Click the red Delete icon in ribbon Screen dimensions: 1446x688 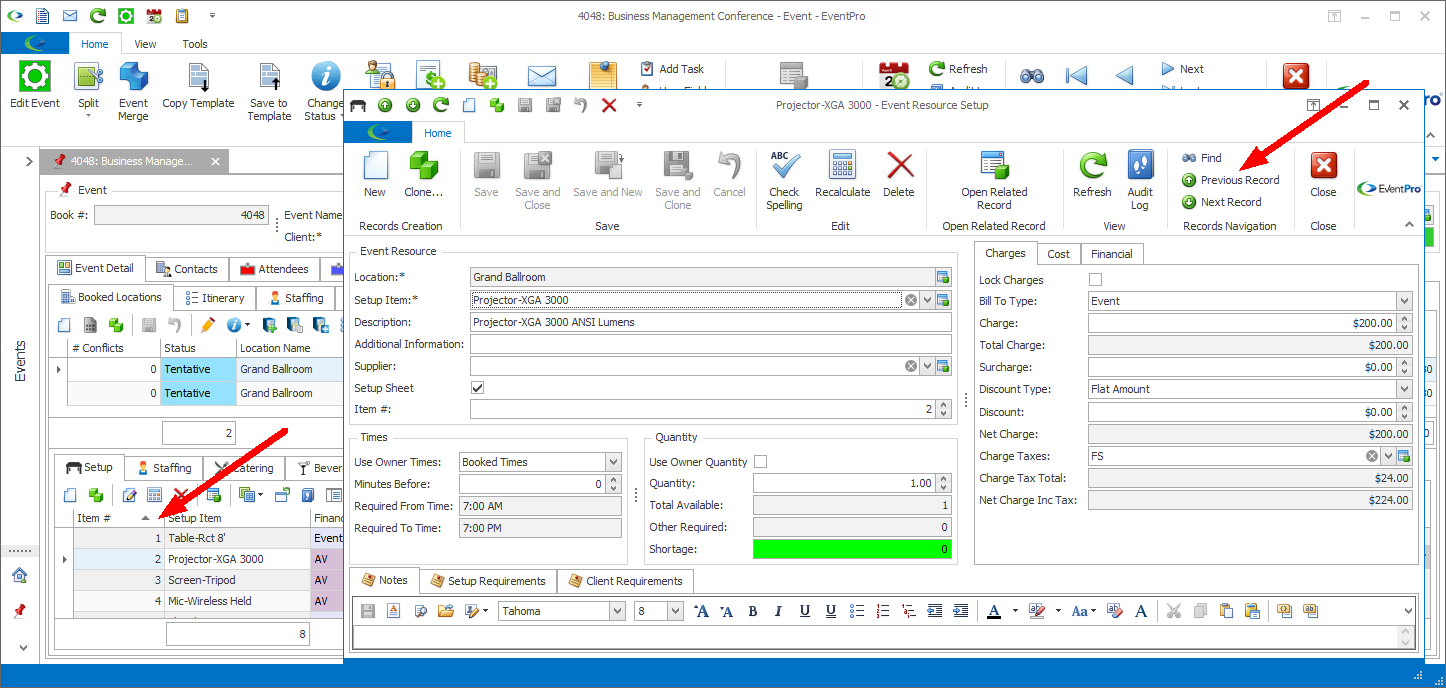coord(899,166)
